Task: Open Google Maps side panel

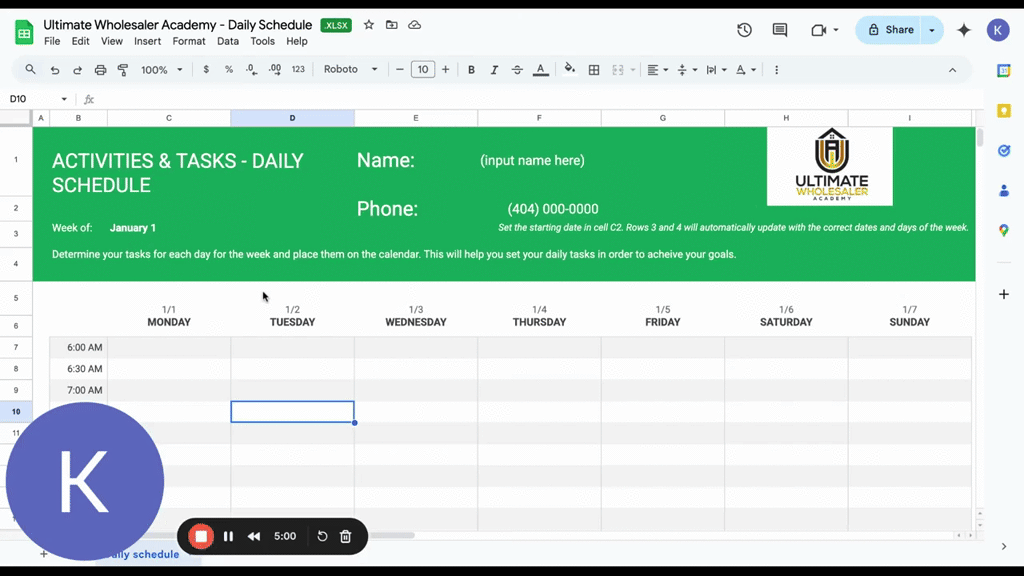Action: pos(1004,230)
